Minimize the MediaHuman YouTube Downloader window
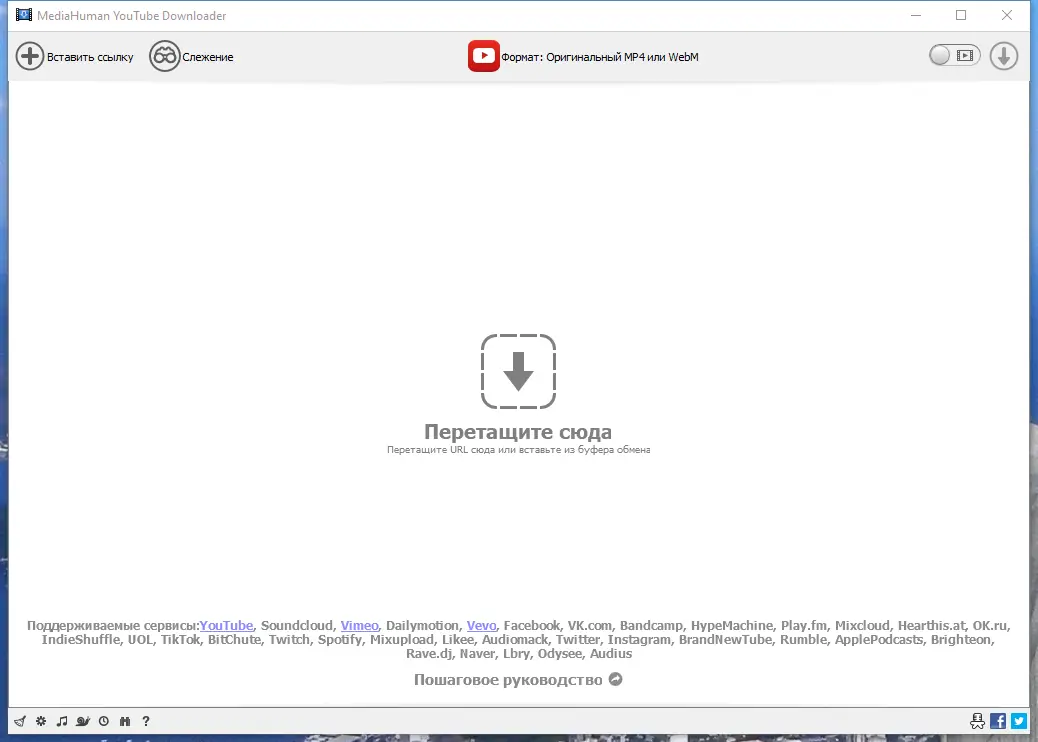This screenshot has height=742, width=1038. (x=916, y=15)
